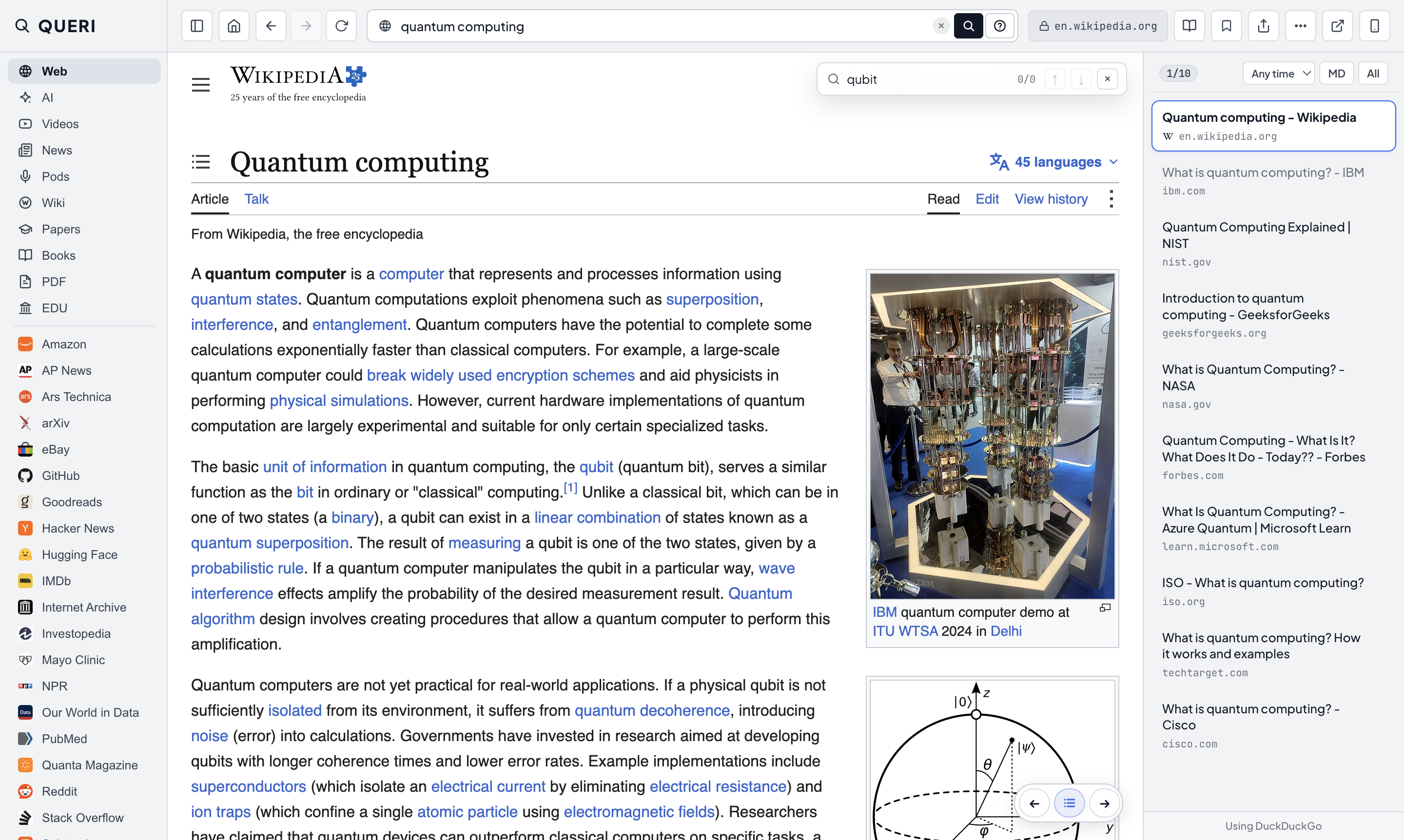Screen dimensions: 1404x840
Task: Toggle the All results filter
Action: [1373, 74]
